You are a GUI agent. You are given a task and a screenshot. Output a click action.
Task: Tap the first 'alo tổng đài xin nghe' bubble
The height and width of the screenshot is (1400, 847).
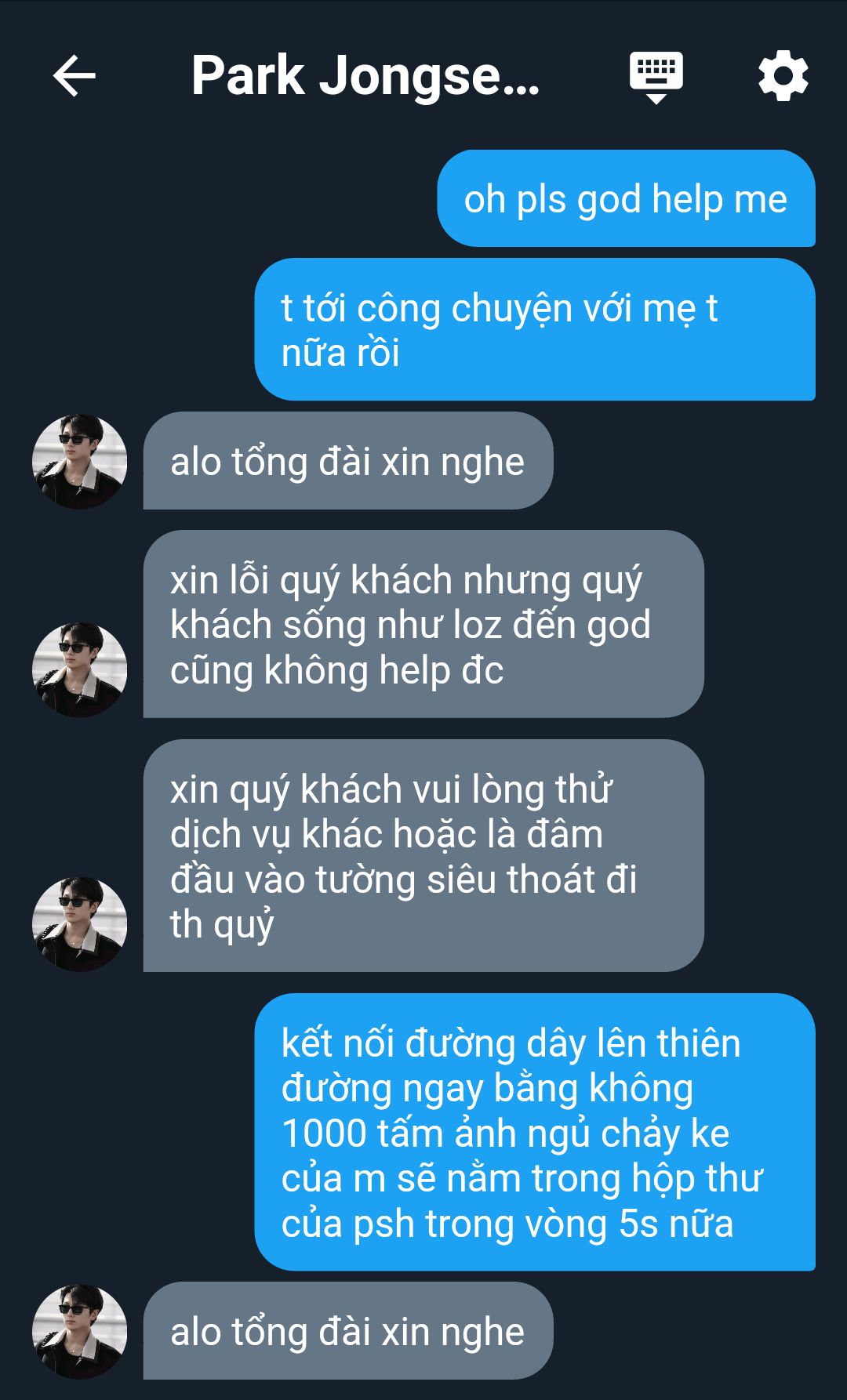(x=347, y=461)
